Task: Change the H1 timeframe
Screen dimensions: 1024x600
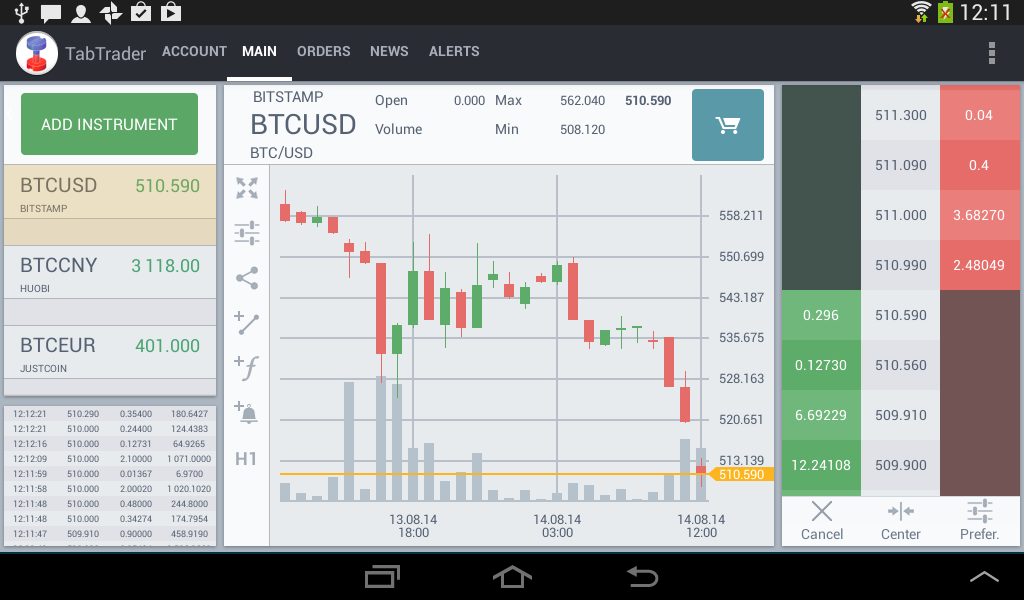Action: coord(246,459)
